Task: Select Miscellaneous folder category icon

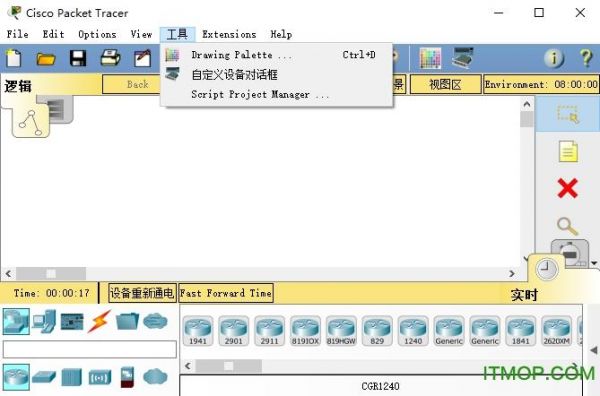Action: pos(127,321)
